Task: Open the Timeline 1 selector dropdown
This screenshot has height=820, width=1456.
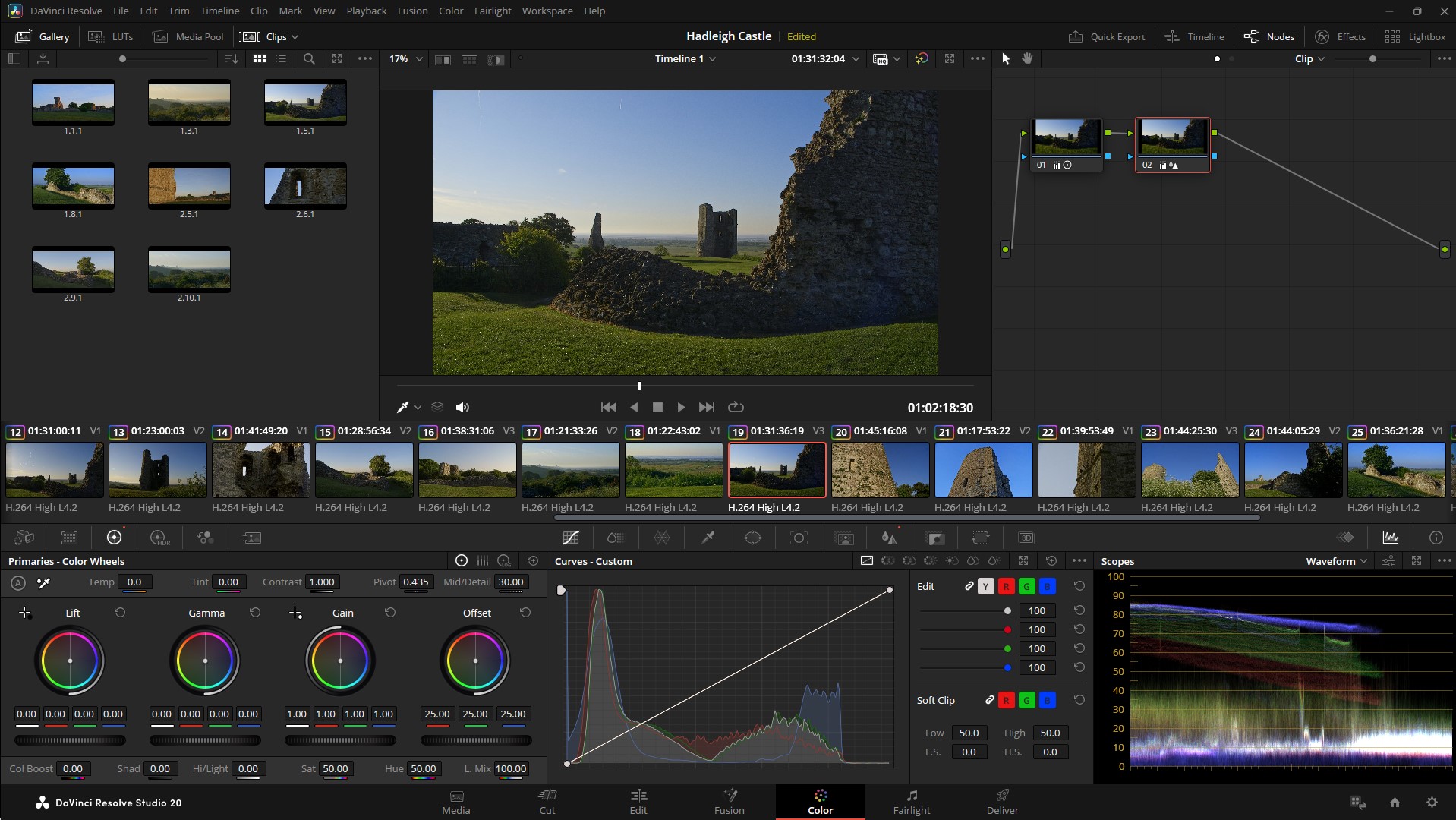Action: click(685, 58)
